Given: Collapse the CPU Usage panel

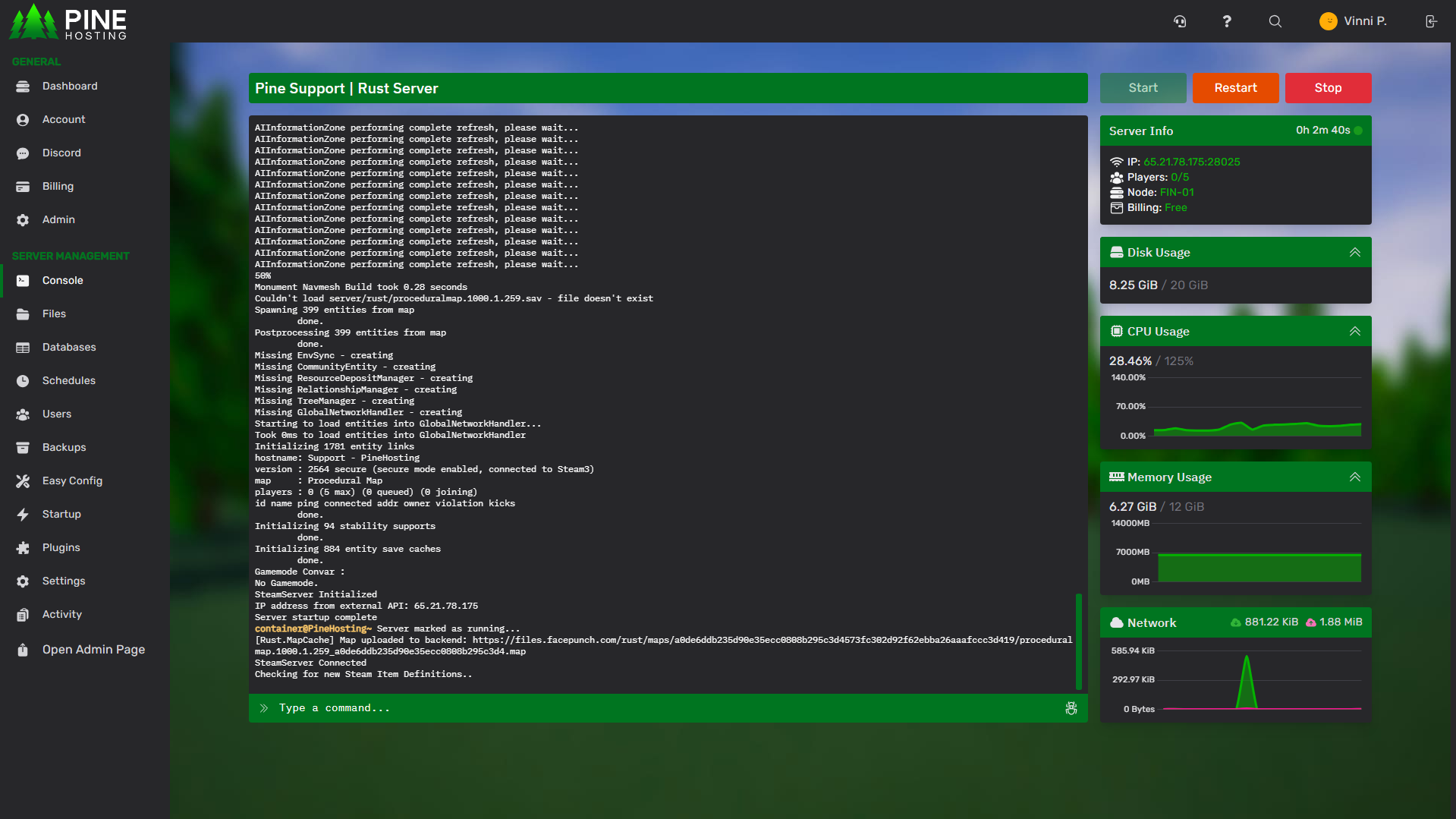Looking at the screenshot, I should [x=1355, y=331].
